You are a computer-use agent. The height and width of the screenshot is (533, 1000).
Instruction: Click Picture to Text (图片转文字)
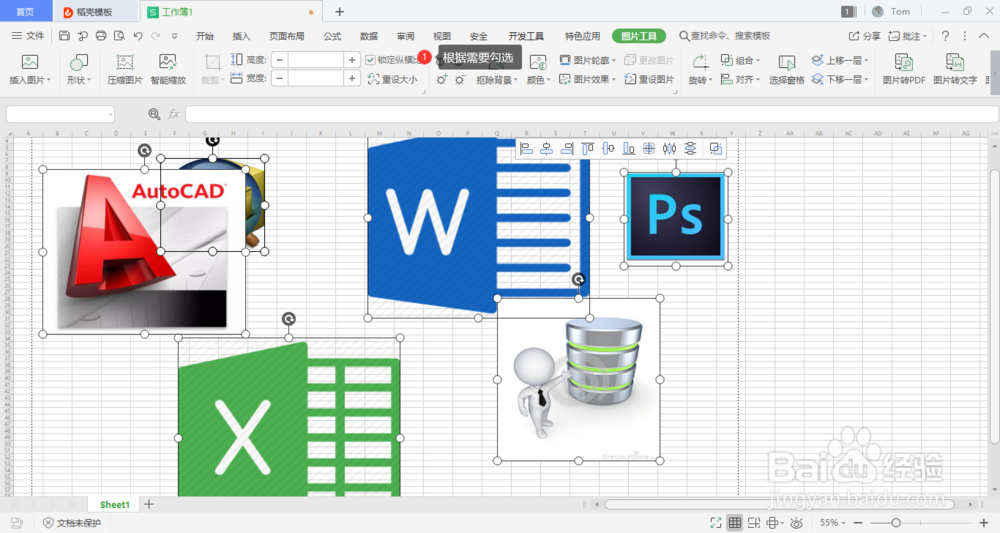pos(955,69)
